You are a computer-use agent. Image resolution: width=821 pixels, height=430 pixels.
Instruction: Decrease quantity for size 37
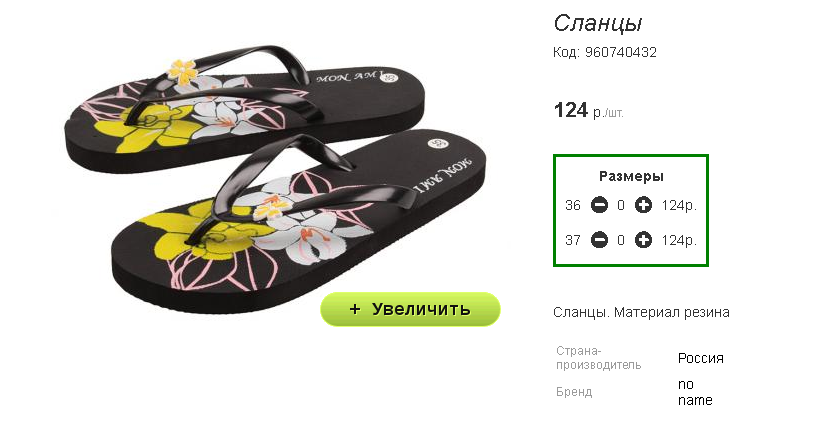coord(599,240)
